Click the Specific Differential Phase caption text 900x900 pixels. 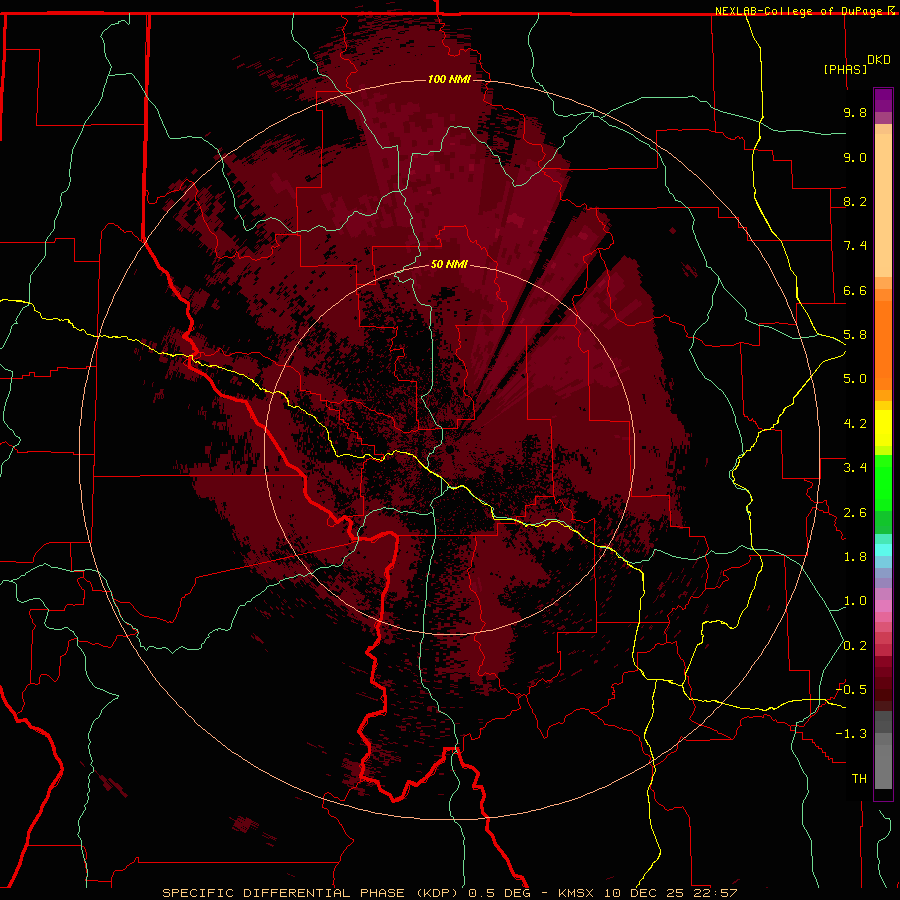click(x=449, y=893)
